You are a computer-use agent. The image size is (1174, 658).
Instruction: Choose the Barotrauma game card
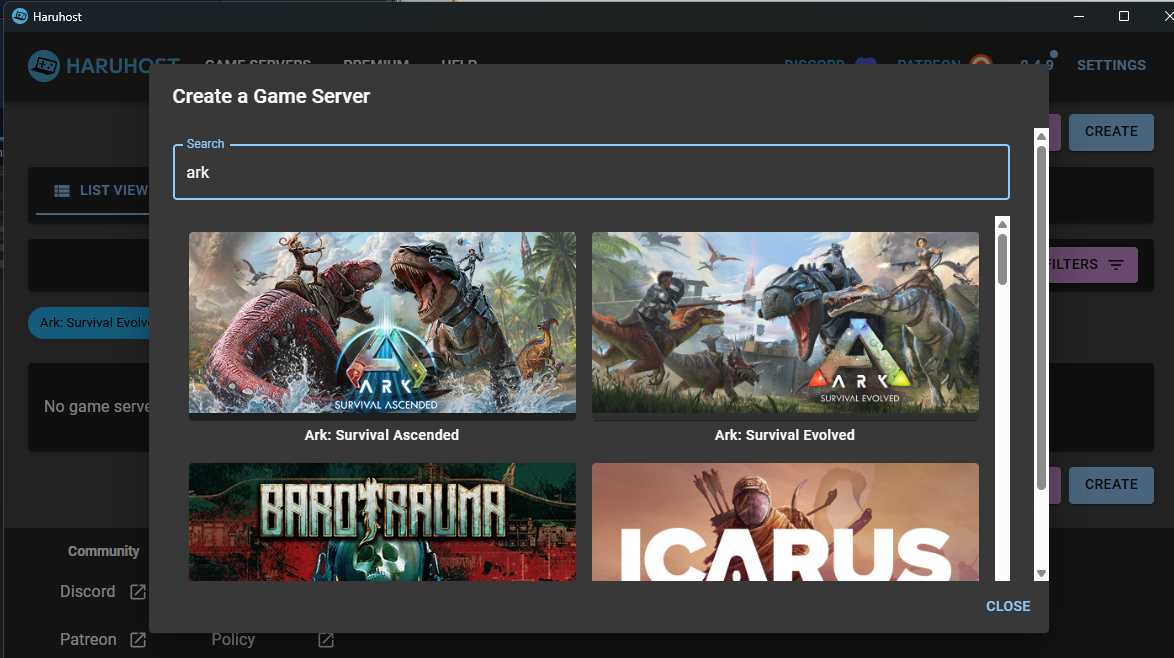pos(382,522)
